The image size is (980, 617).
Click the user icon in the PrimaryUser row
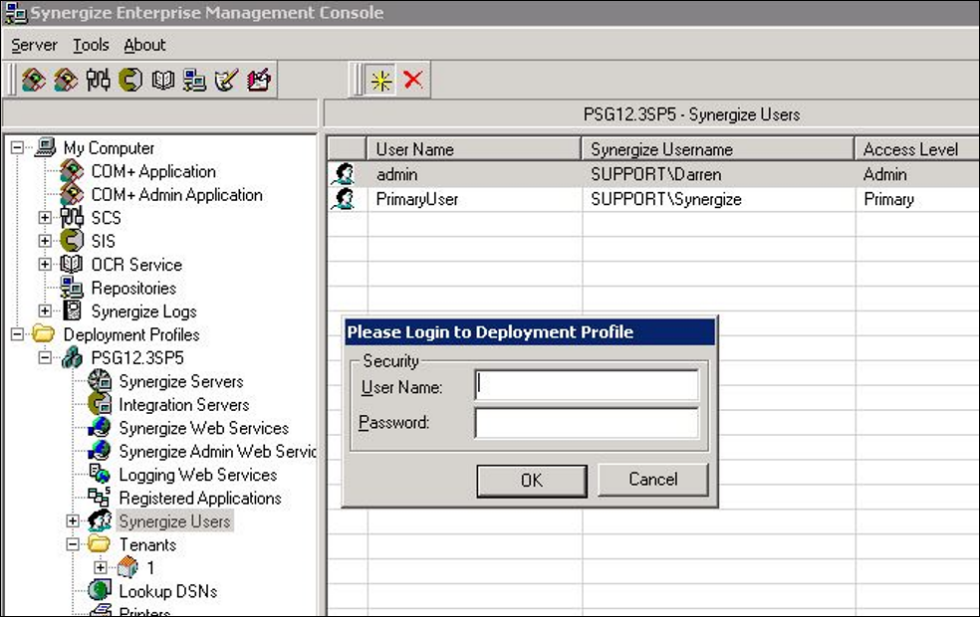pos(344,199)
